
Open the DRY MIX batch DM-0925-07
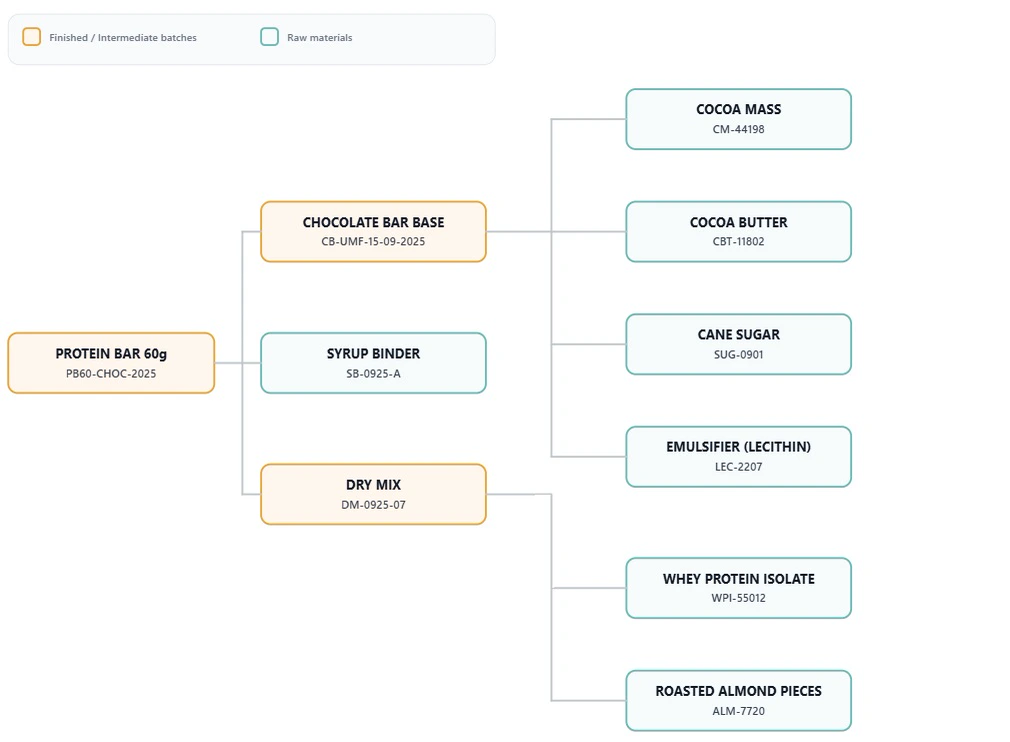(373, 494)
